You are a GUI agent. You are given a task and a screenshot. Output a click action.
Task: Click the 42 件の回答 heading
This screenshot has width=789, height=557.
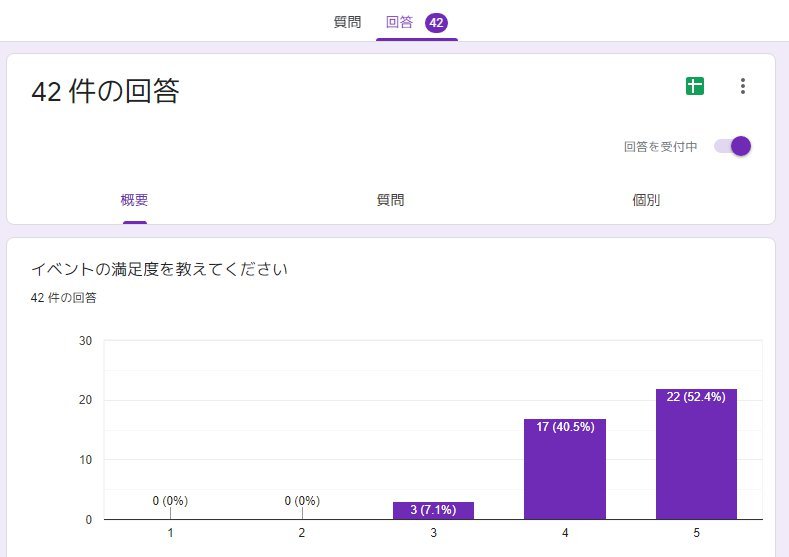[x=105, y=91]
